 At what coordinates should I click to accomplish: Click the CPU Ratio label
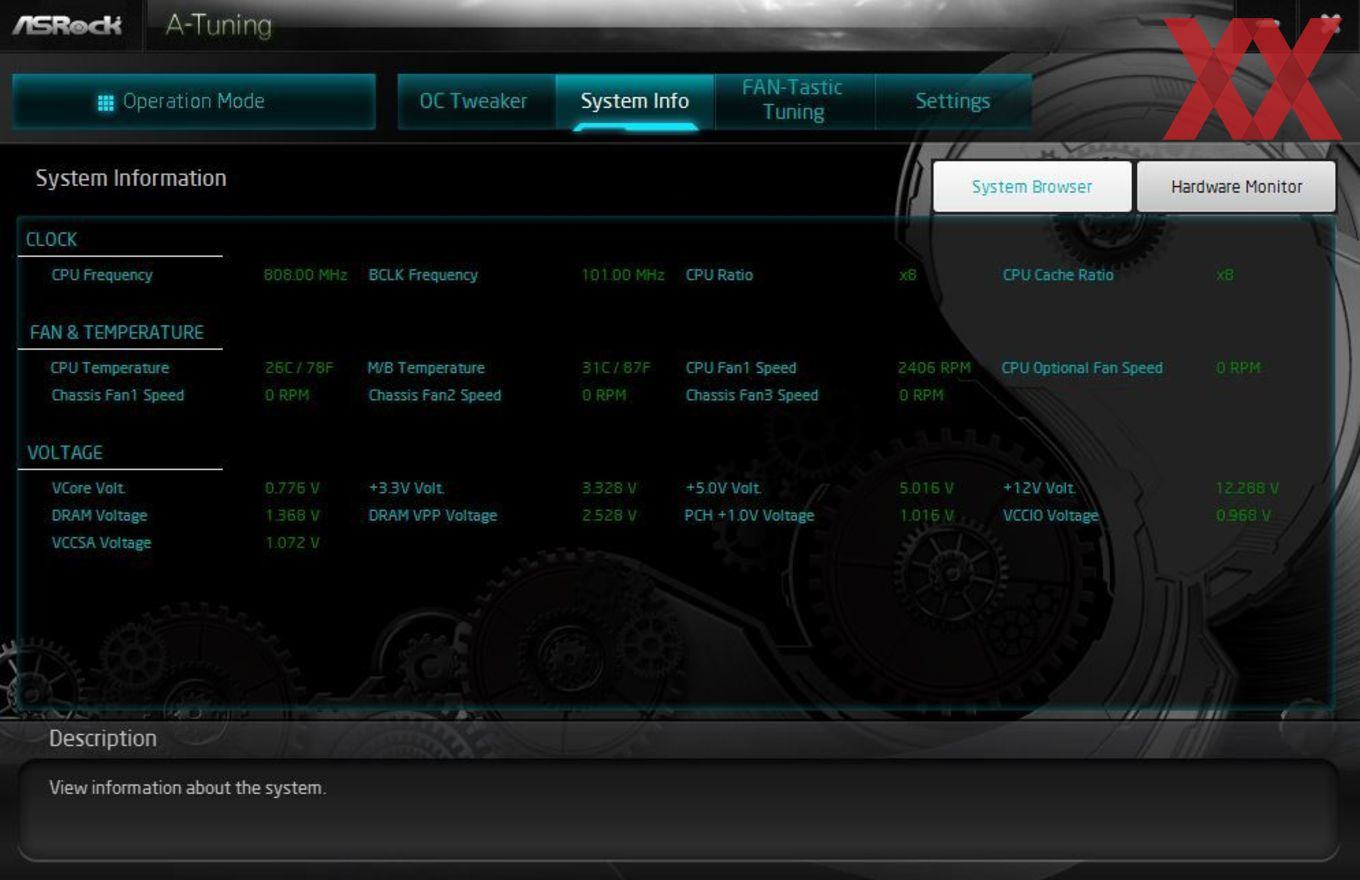(719, 275)
